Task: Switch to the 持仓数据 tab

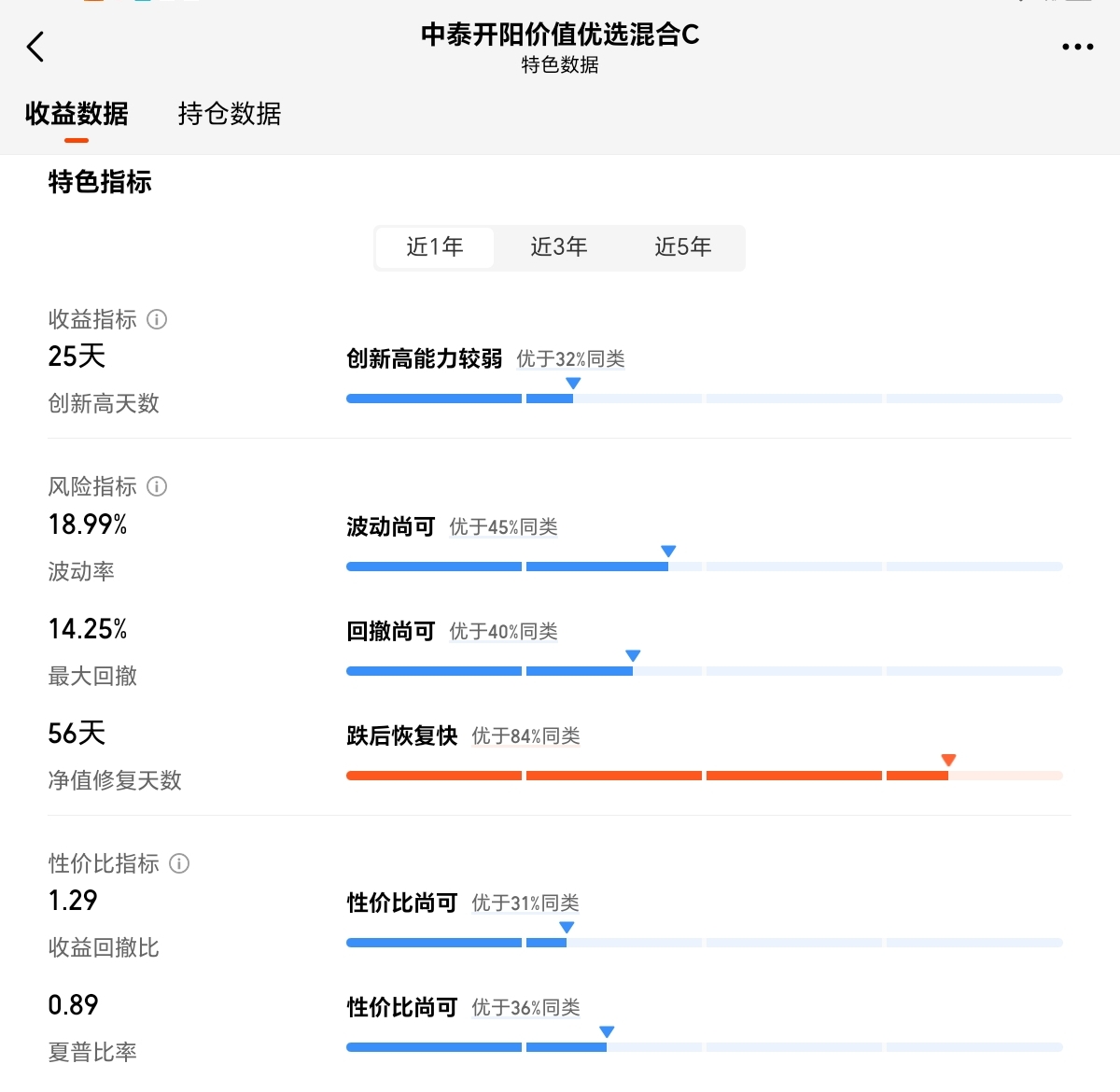Action: pos(230,114)
